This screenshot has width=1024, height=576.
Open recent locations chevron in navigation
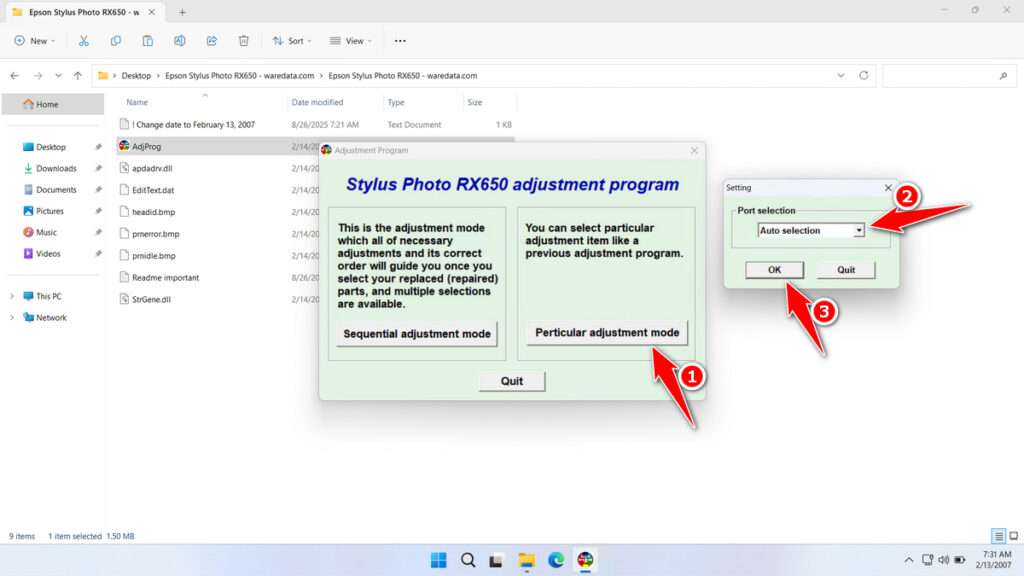point(58,76)
